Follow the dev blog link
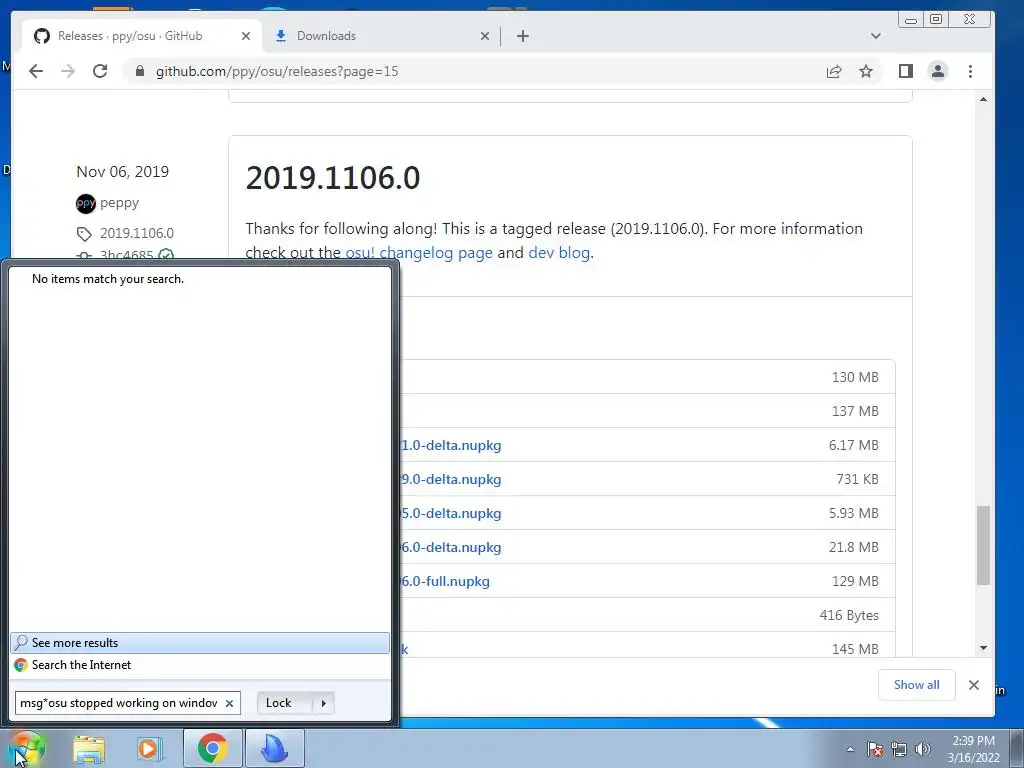The image size is (1024, 768). pos(559,253)
